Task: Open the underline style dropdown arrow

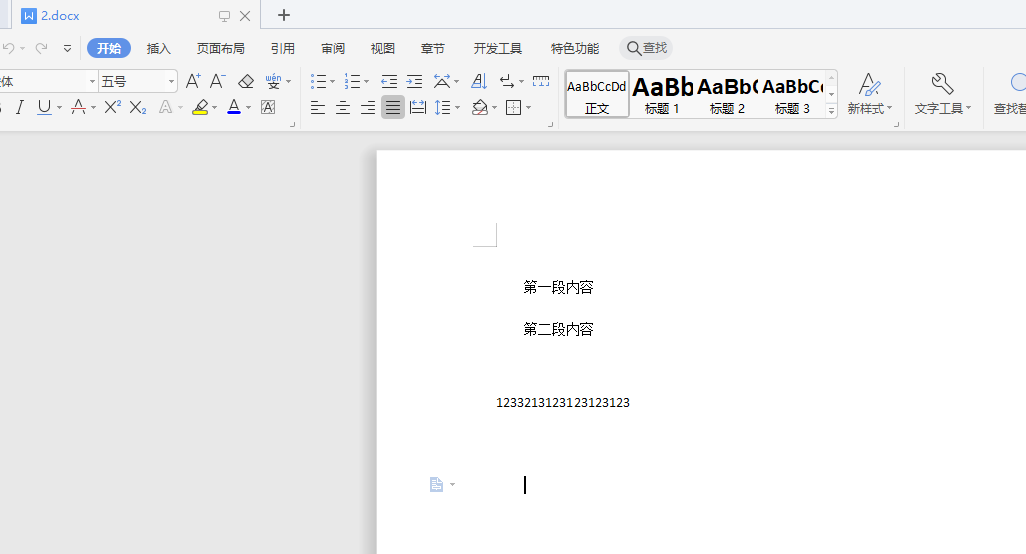Action: pyautogui.click(x=60, y=107)
